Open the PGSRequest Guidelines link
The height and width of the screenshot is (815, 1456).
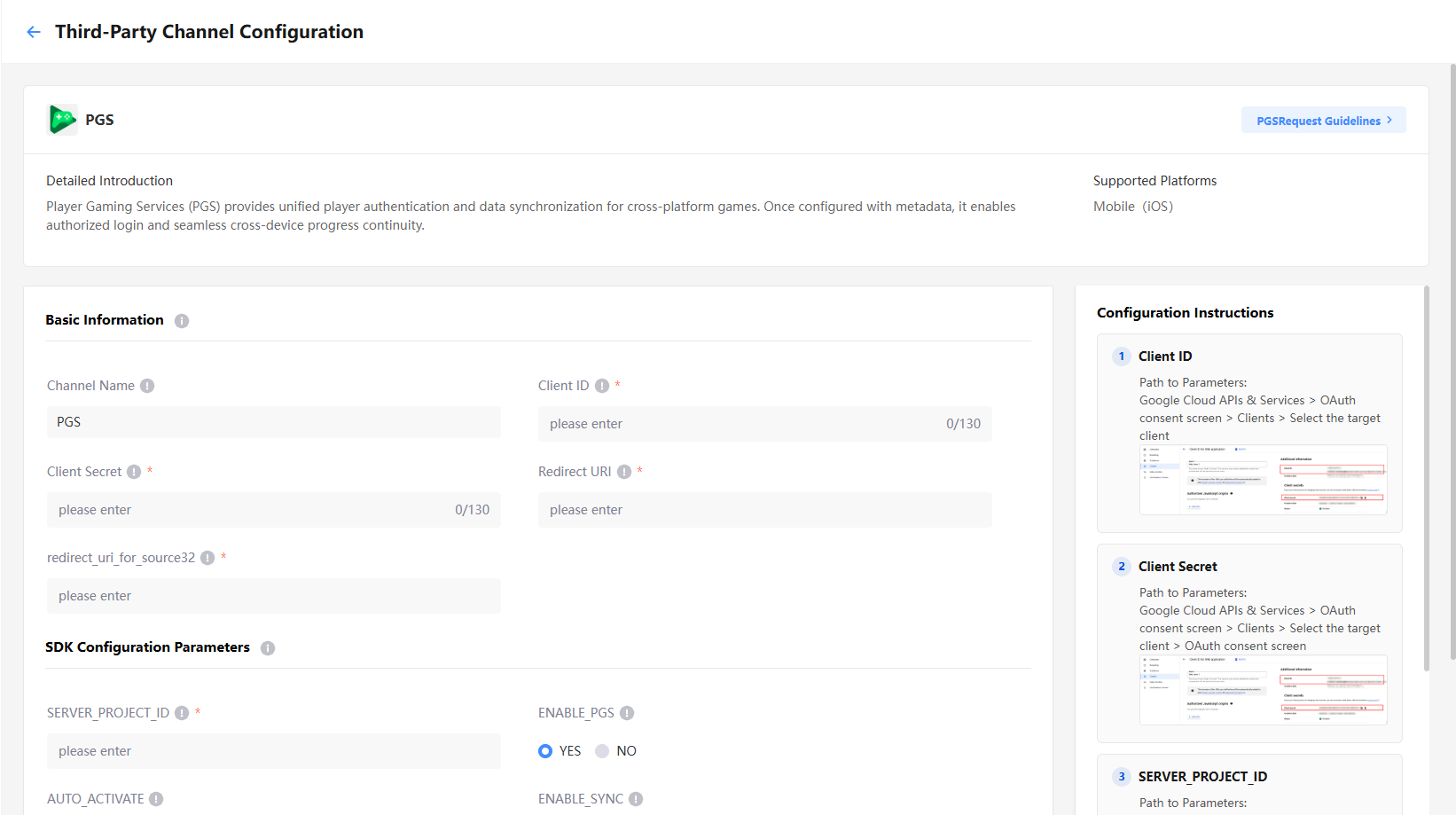click(x=1323, y=121)
